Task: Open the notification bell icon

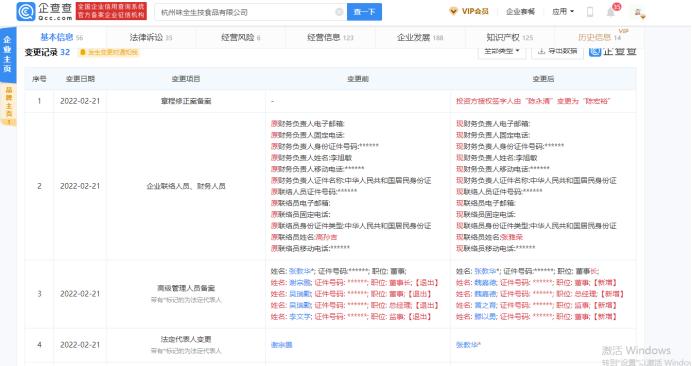Action: (x=611, y=12)
